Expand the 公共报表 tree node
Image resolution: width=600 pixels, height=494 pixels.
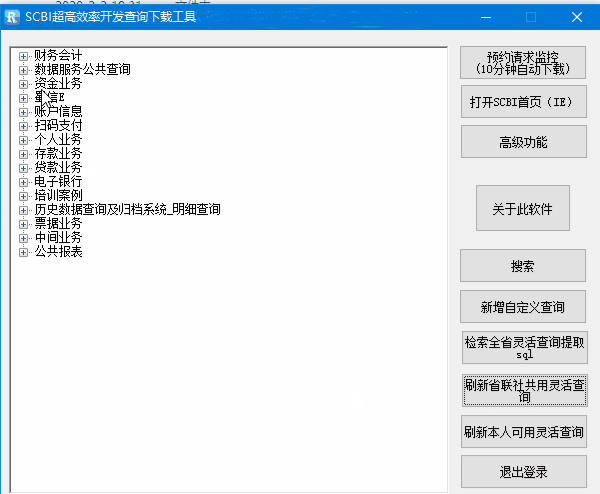click(23, 252)
